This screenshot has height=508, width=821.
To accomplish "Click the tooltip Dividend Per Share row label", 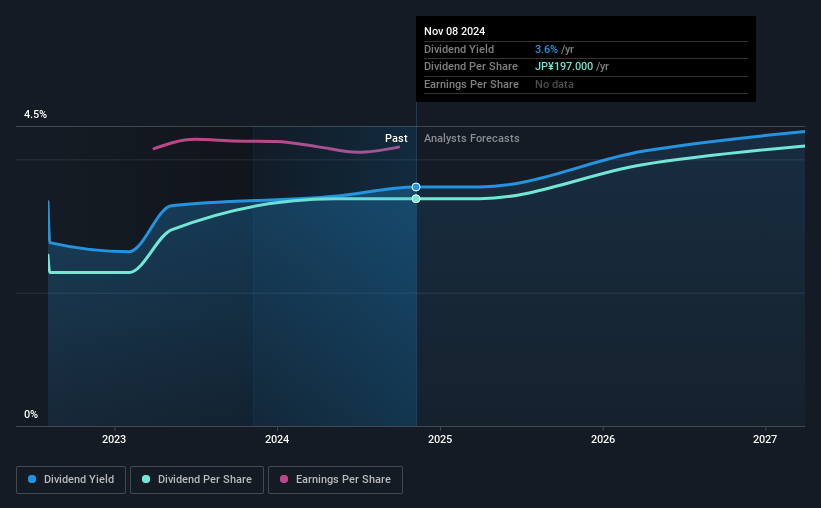I will point(471,67).
